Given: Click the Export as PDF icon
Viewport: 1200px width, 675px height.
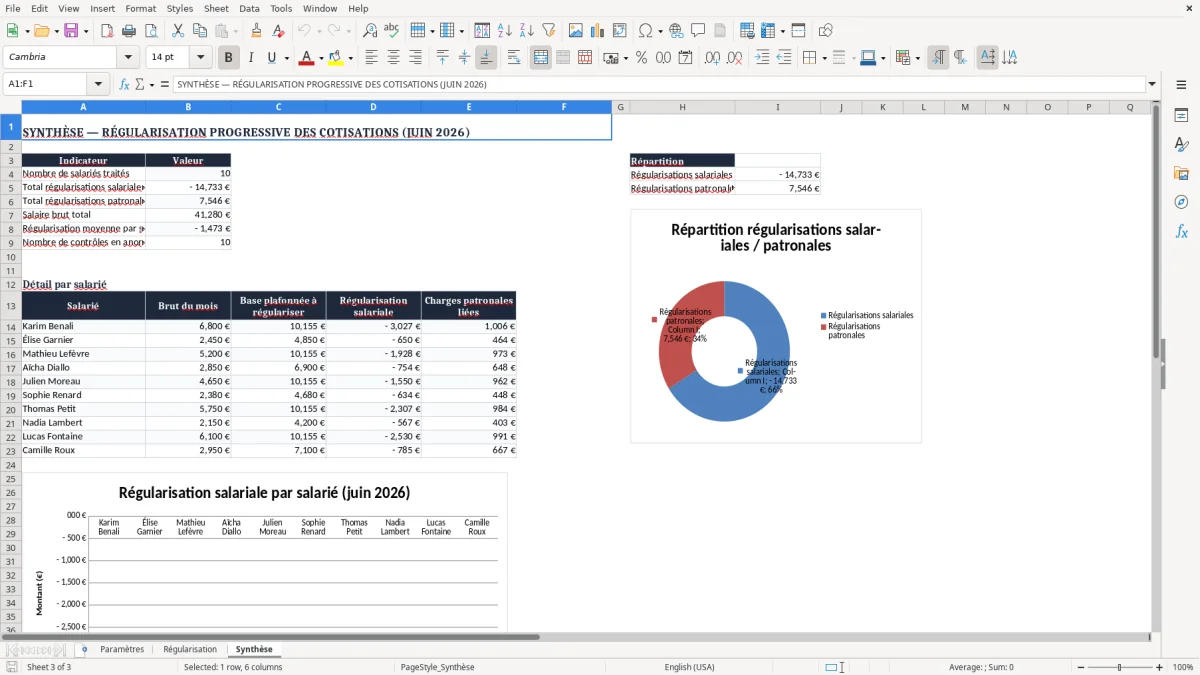Looking at the screenshot, I should [106, 31].
